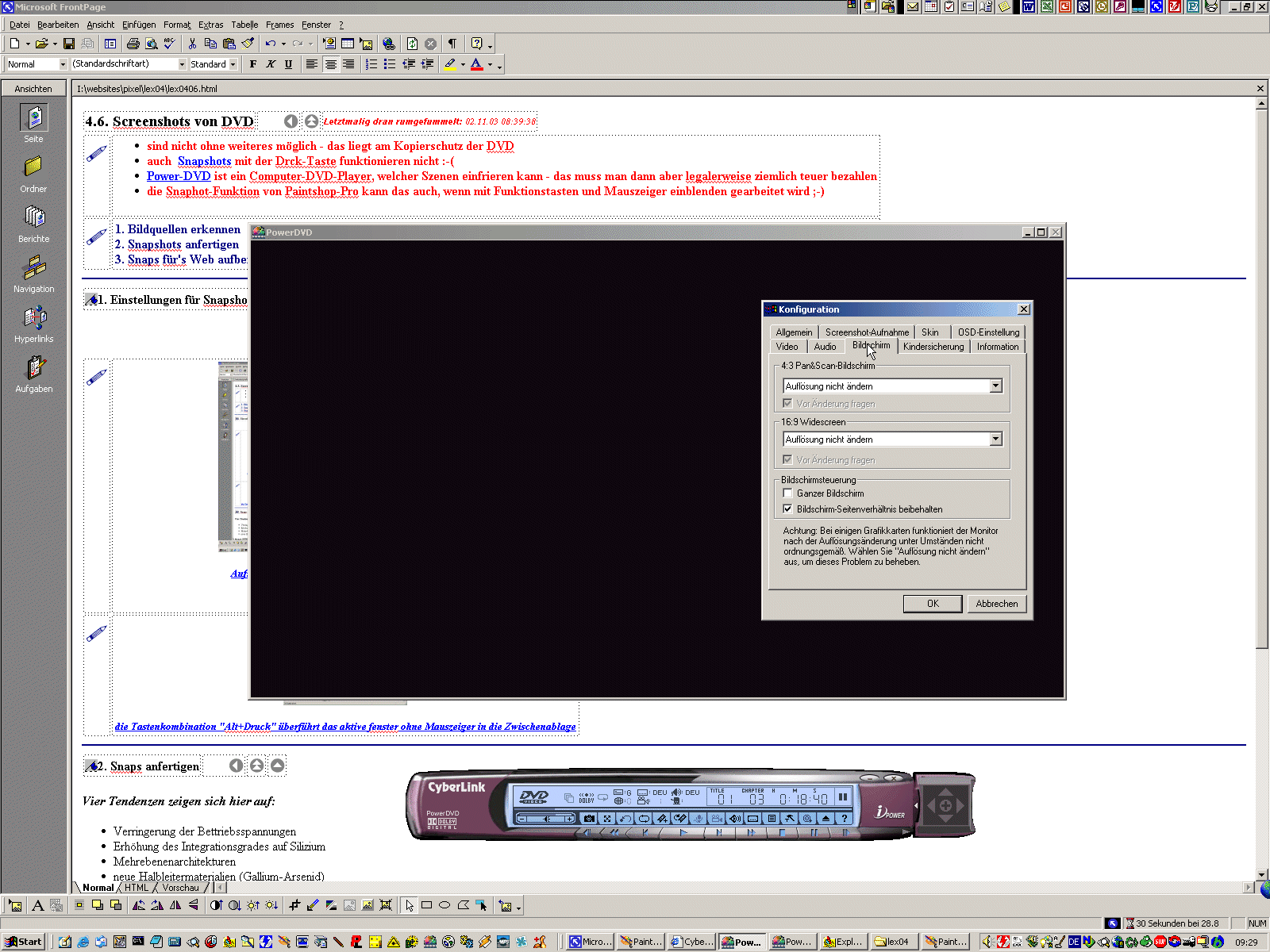Screen dimensions: 1270x952
Task: Open the 16:9 Widescreen resolution dropdown
Action: point(995,440)
